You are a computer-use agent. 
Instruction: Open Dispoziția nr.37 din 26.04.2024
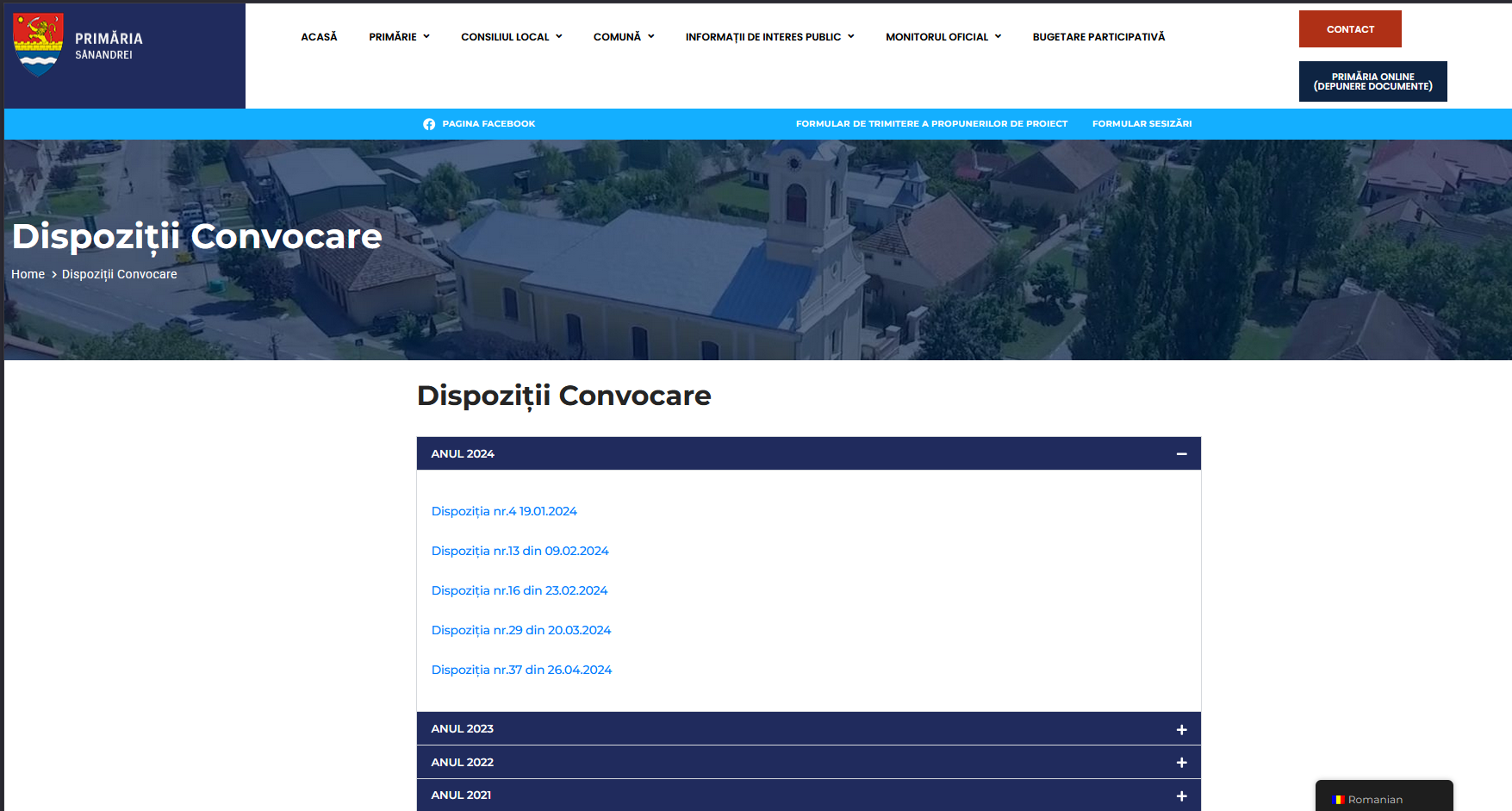pyautogui.click(x=521, y=671)
